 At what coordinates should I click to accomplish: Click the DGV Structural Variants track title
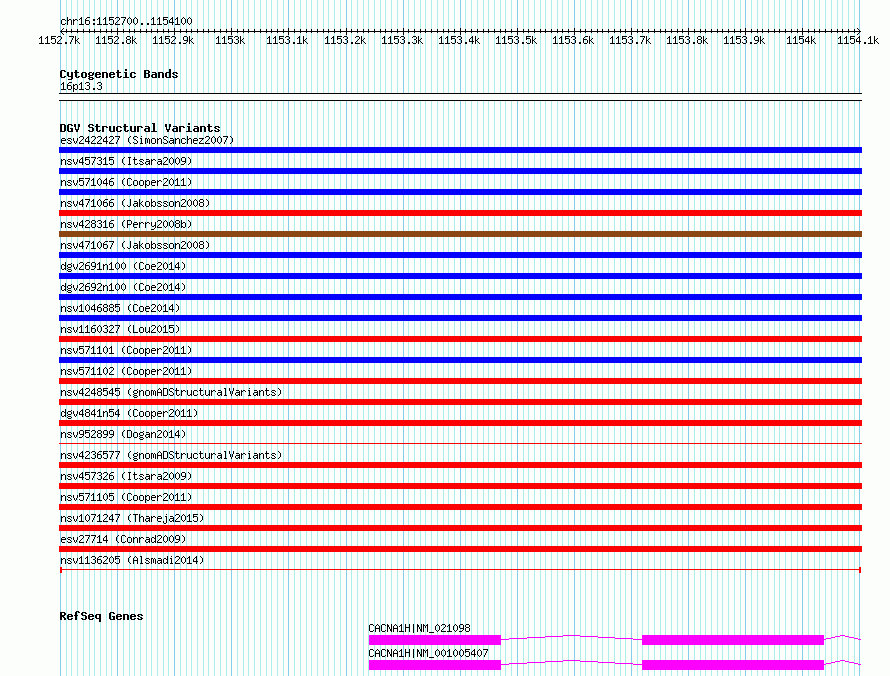pos(140,128)
